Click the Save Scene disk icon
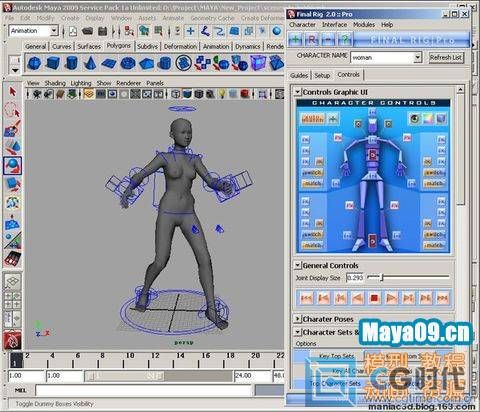This screenshot has height=412, width=480. pyautogui.click(x=103, y=31)
